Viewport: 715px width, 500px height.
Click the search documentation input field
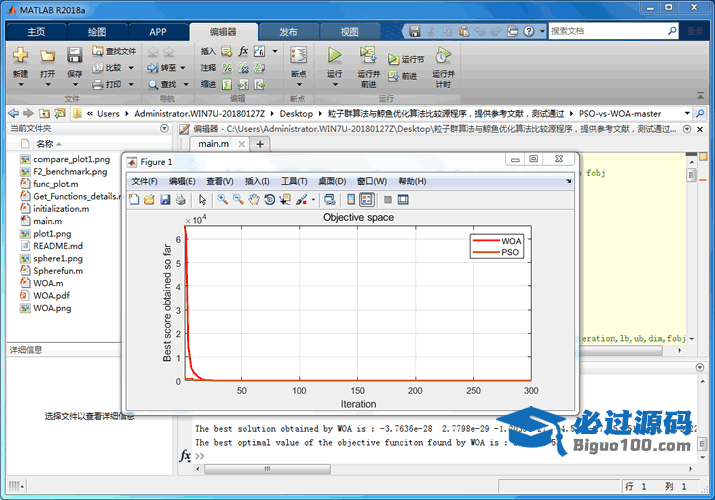(608, 31)
